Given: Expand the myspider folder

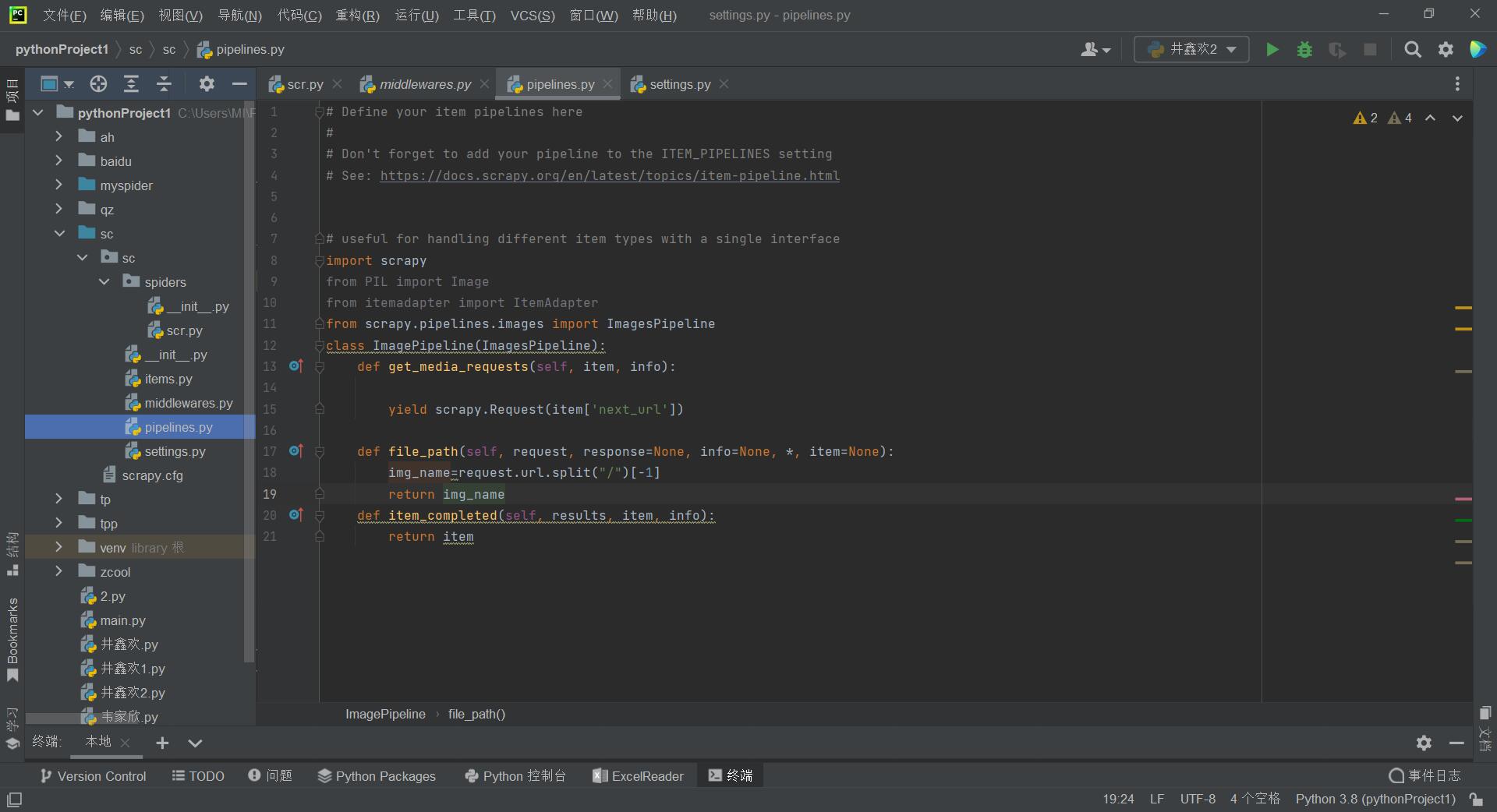Looking at the screenshot, I should (58, 185).
